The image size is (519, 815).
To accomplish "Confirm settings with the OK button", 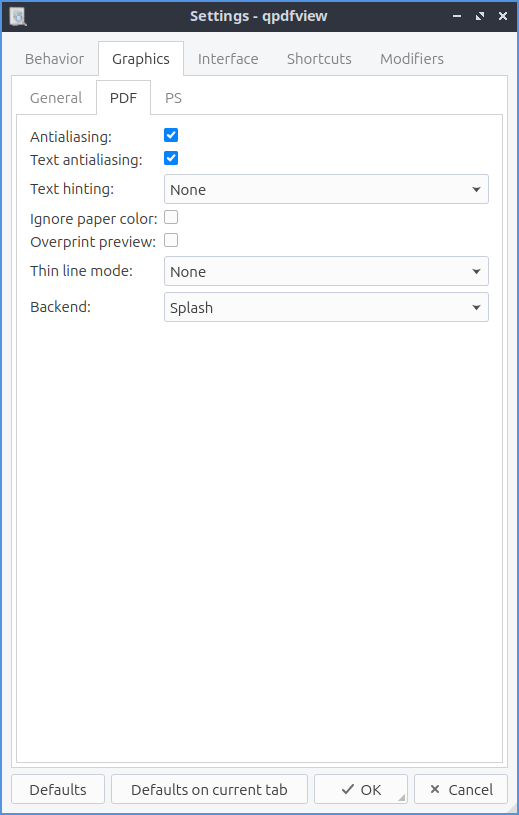I will pyautogui.click(x=361, y=790).
